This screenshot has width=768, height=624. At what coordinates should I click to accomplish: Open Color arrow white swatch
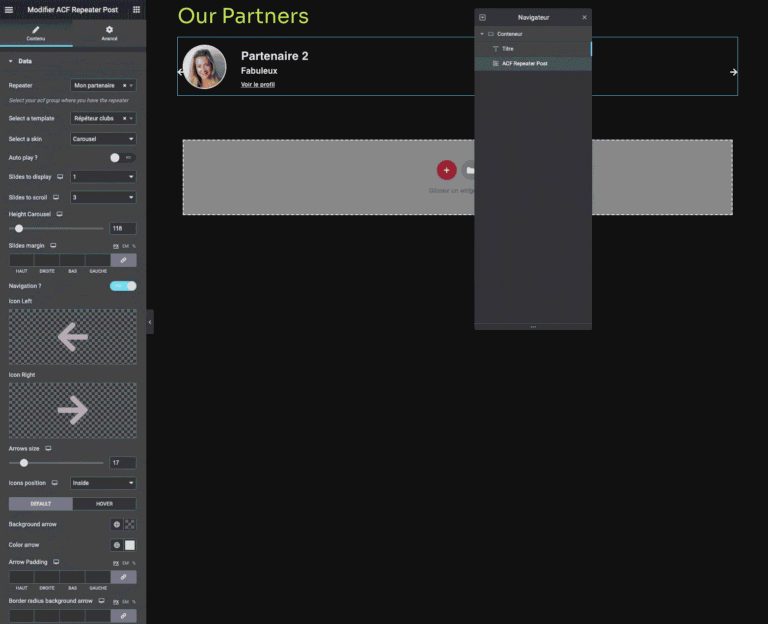(x=130, y=545)
